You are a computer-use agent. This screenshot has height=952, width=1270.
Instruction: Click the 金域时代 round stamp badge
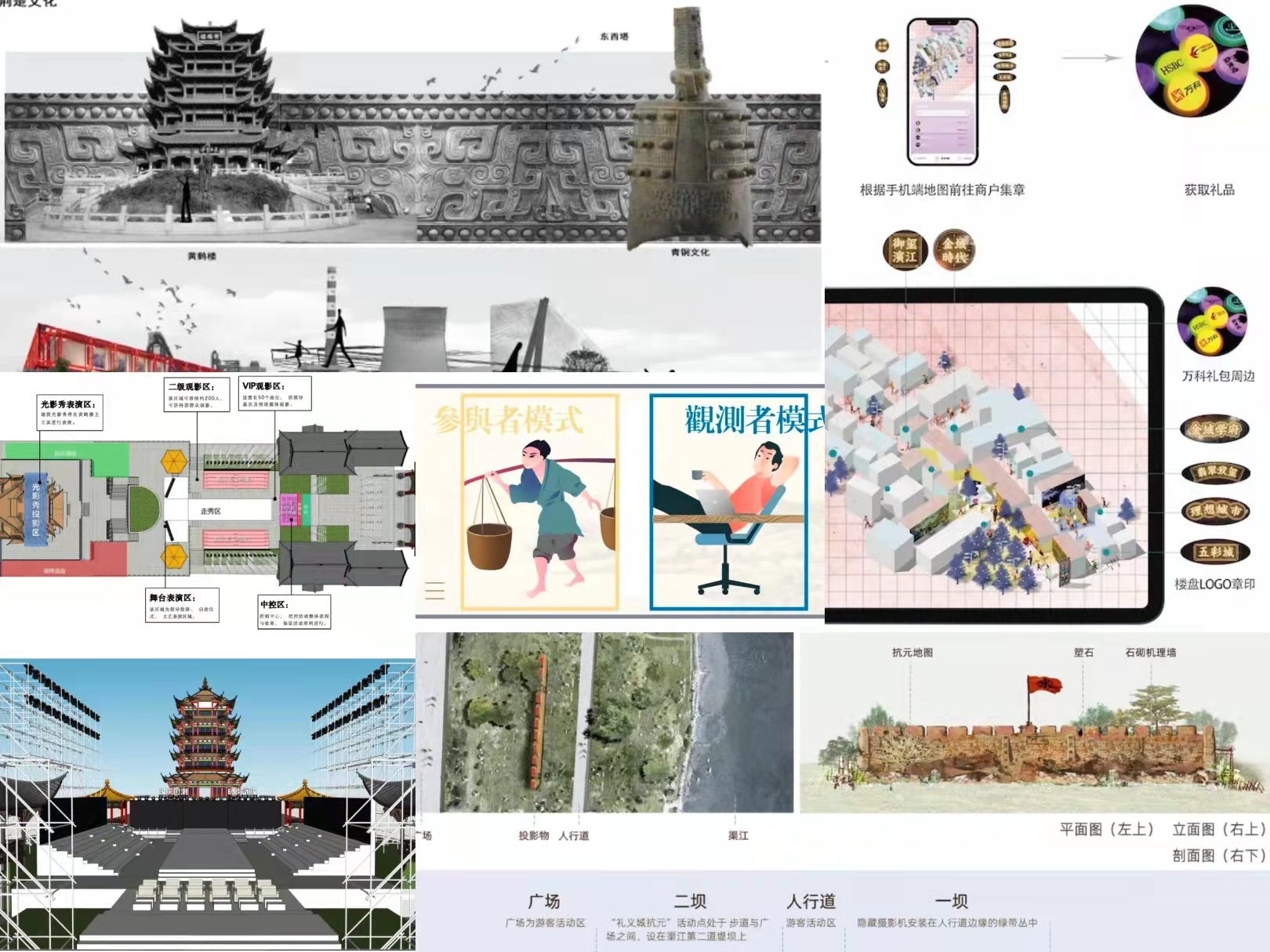[954, 251]
